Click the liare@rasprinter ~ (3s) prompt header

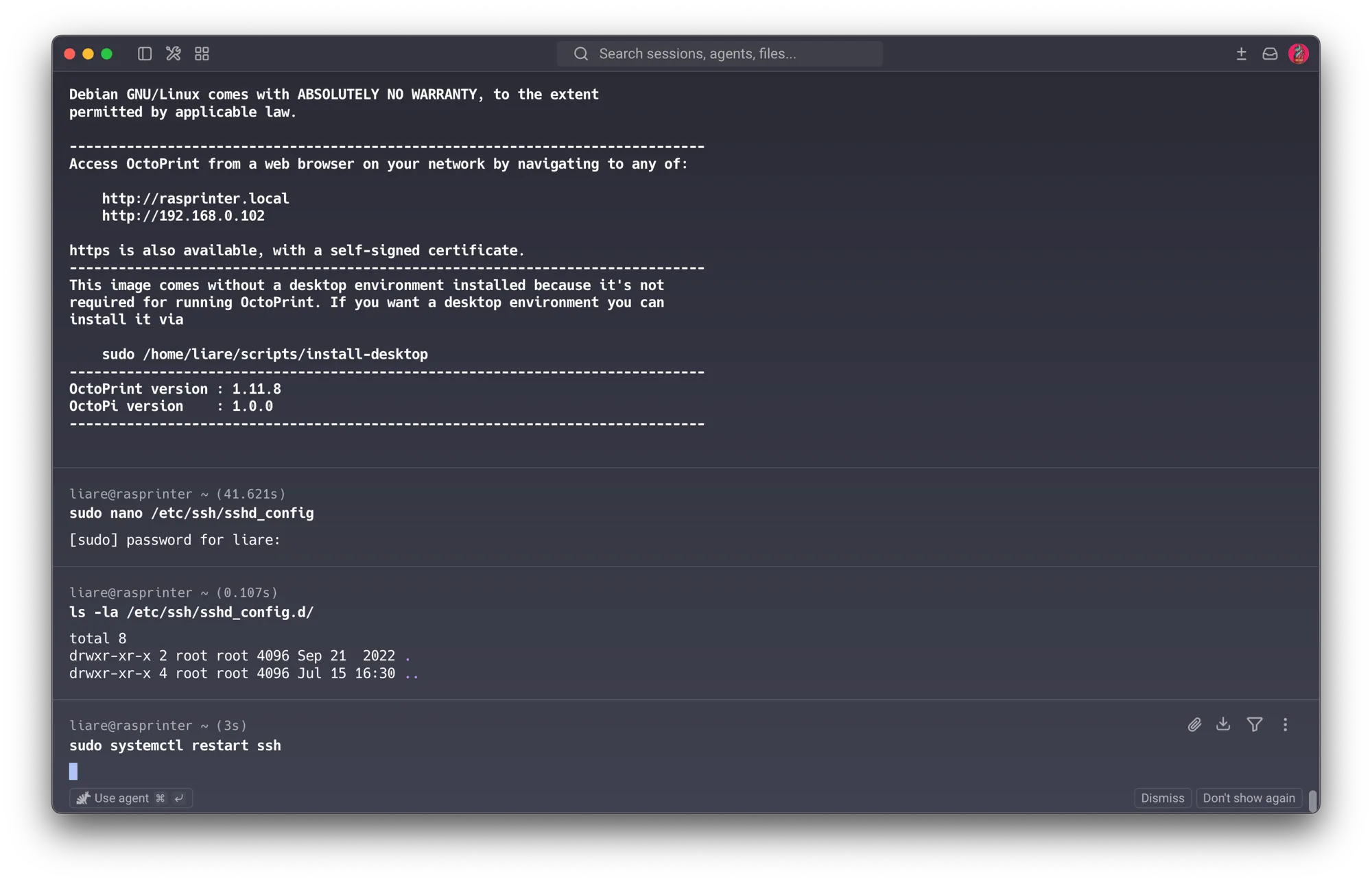pyautogui.click(x=158, y=726)
